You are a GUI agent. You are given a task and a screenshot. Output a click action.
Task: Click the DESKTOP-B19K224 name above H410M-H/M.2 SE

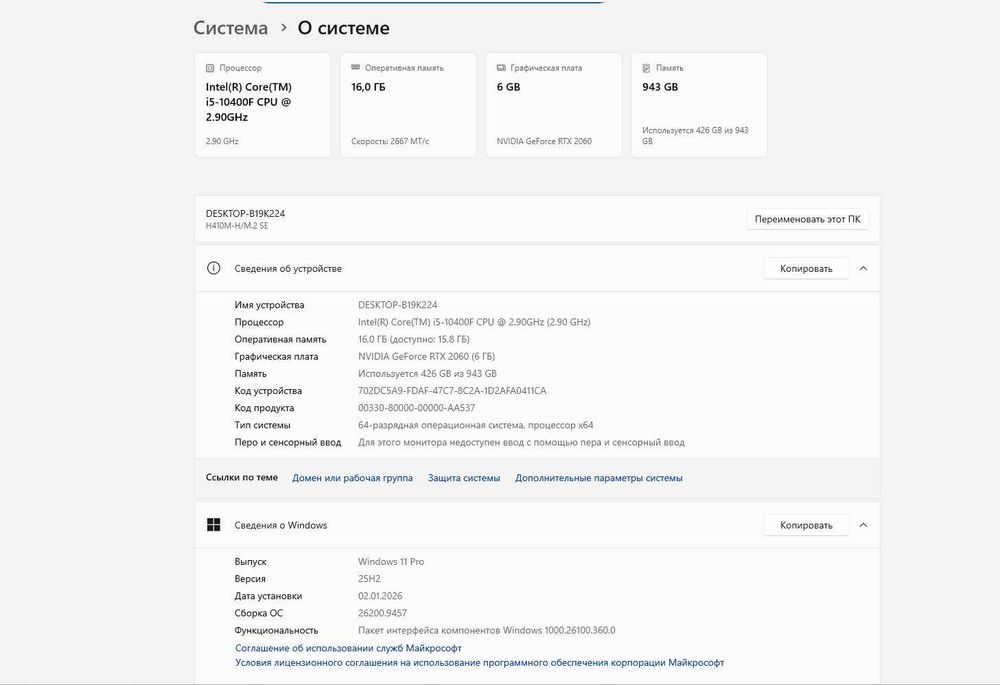click(x=245, y=214)
